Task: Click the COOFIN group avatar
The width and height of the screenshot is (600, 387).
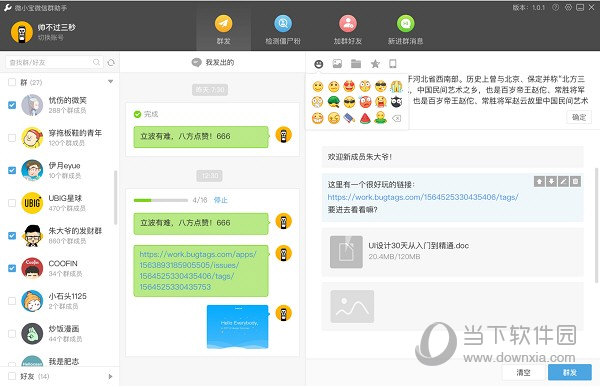Action: click(x=32, y=268)
